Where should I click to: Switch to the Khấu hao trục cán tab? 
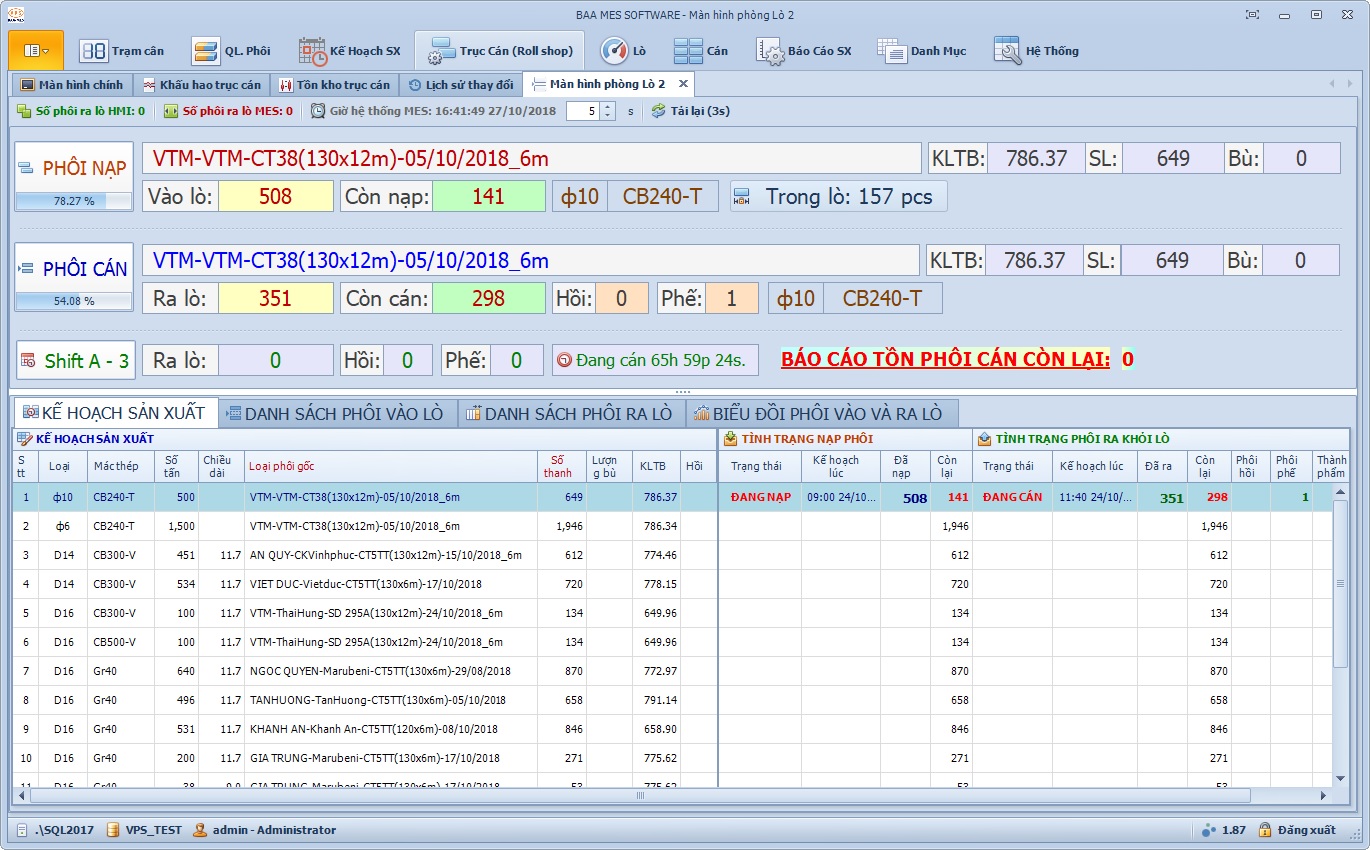coord(201,85)
